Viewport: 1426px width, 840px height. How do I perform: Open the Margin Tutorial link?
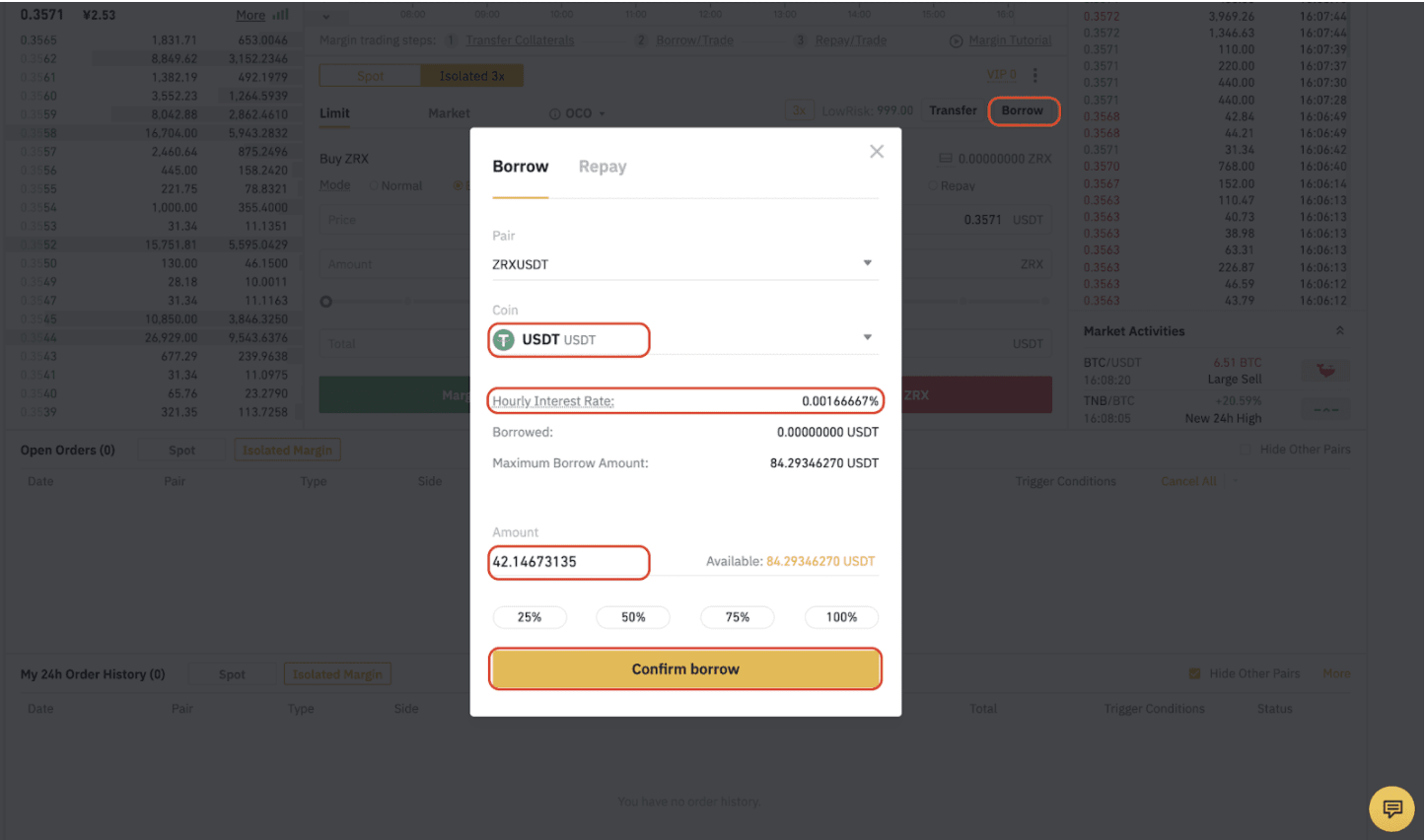coord(1010,40)
